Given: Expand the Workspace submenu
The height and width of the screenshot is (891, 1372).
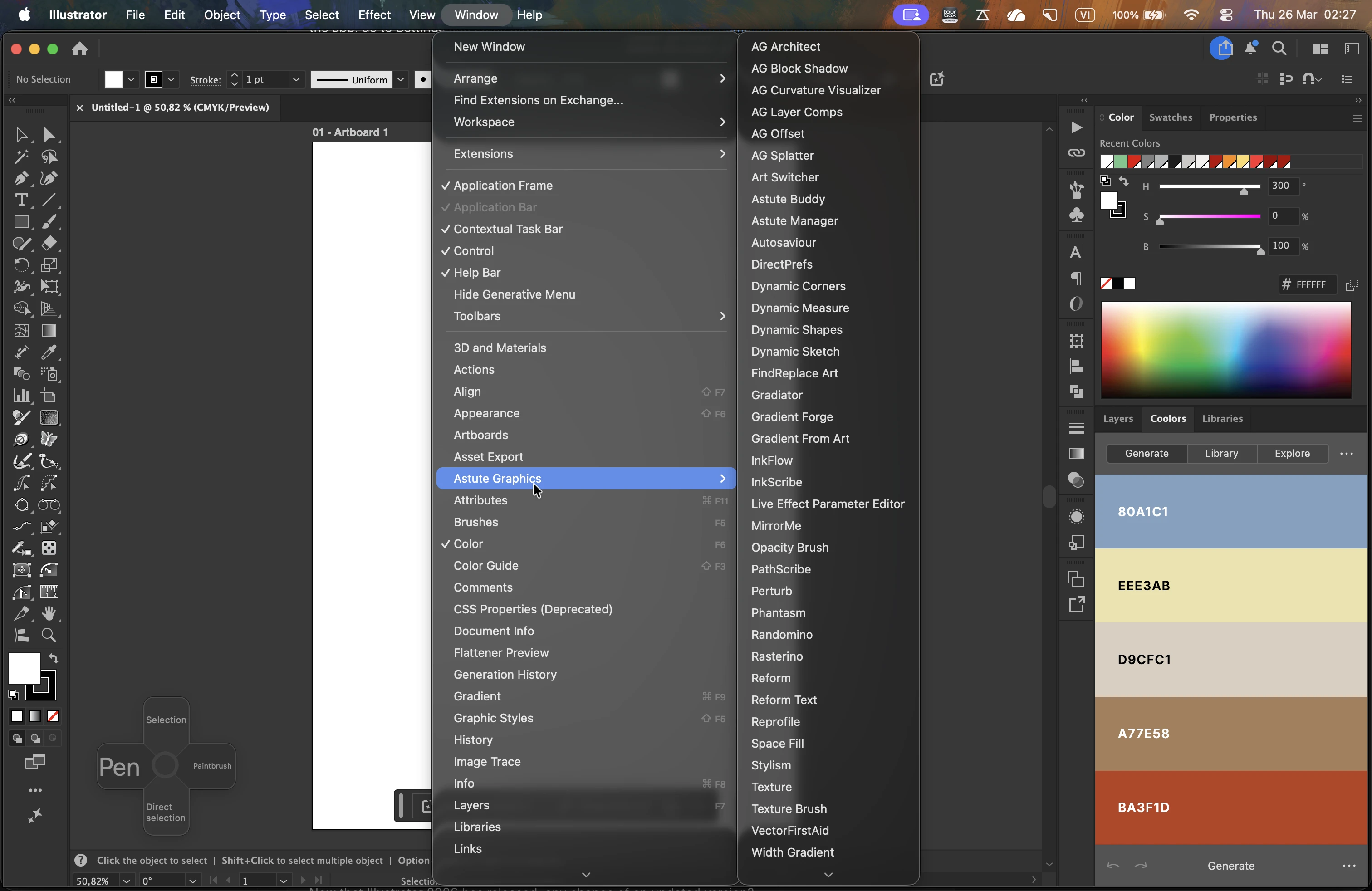Looking at the screenshot, I should (x=586, y=122).
